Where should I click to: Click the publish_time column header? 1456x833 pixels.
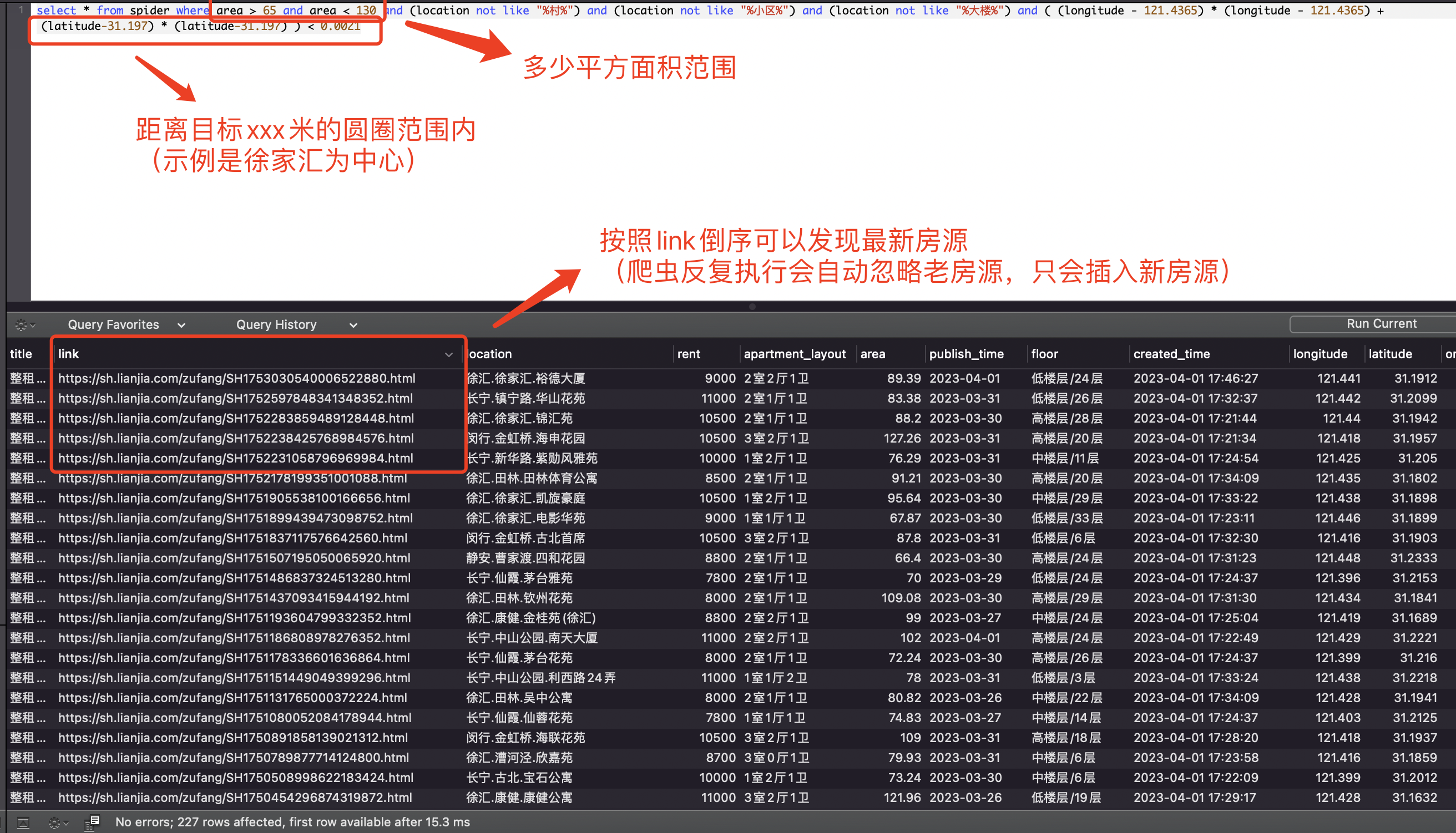tap(966, 354)
